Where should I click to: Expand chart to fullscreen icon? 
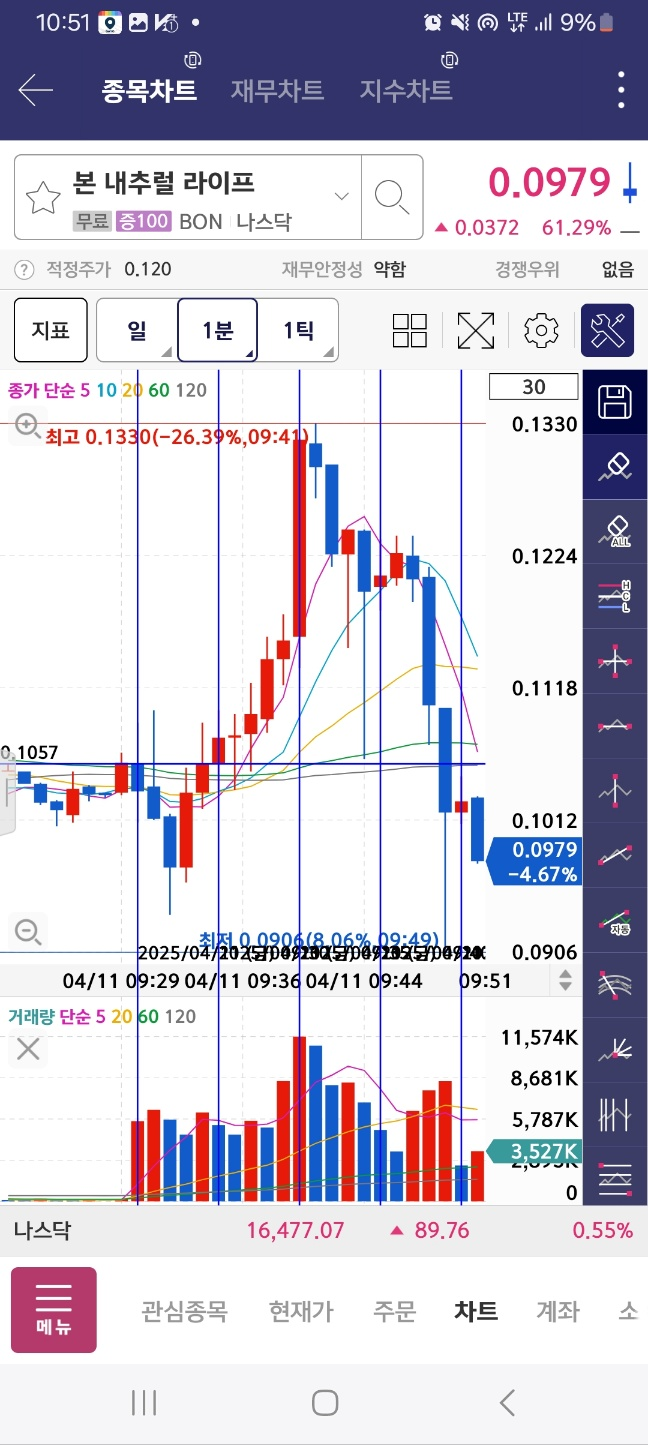476,330
